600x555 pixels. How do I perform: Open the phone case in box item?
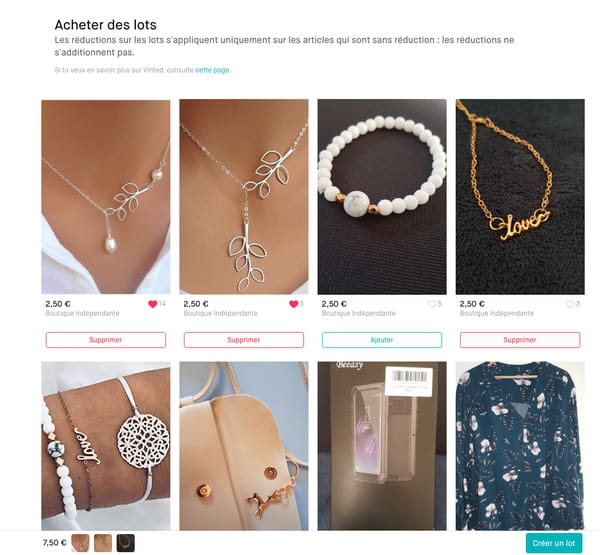(x=382, y=446)
